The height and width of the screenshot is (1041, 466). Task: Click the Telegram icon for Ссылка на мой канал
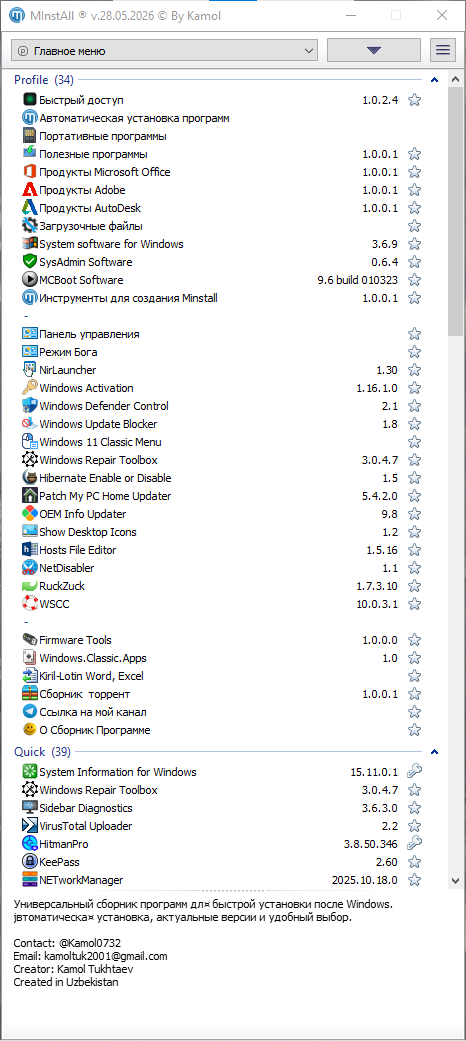[30, 712]
